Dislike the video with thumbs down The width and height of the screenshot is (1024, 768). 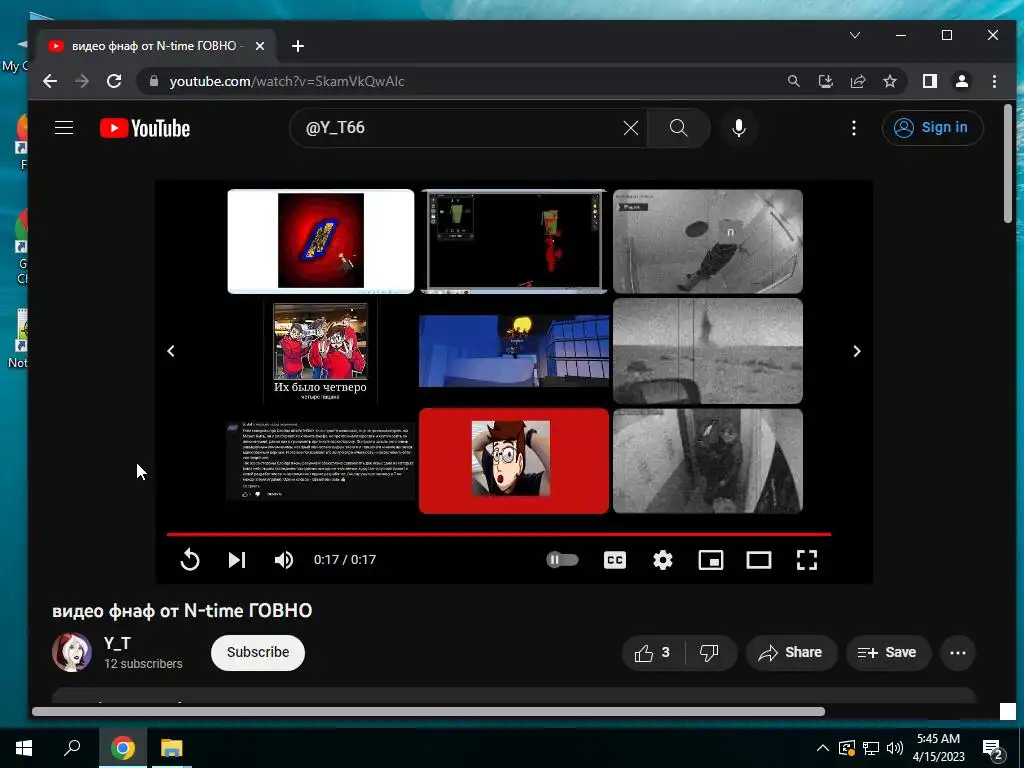coord(711,652)
